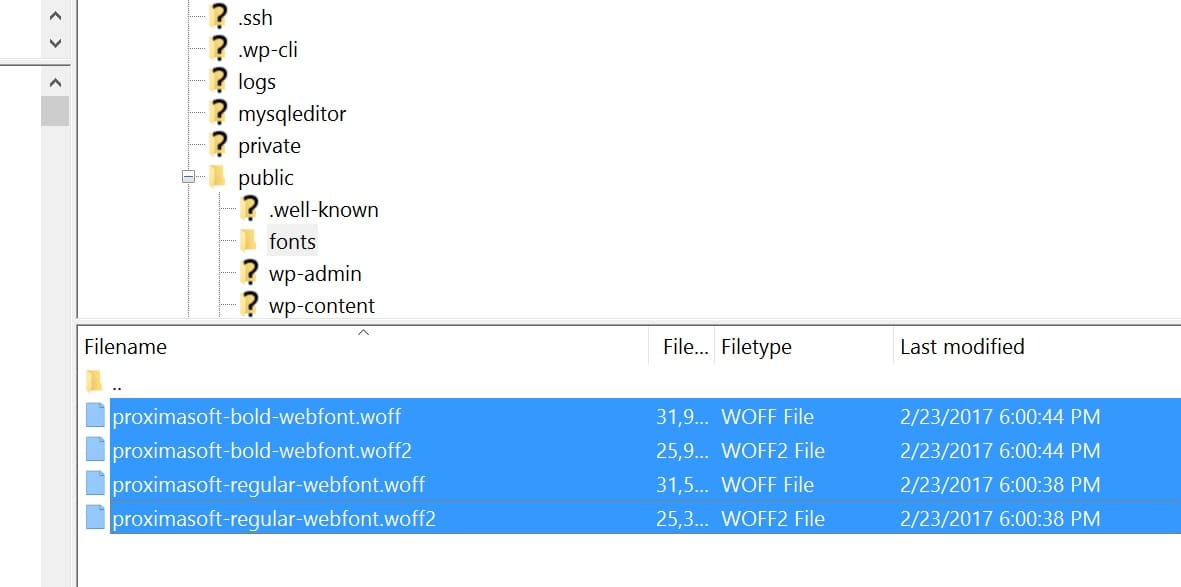Click the question mark icon beside wp-admin
Screen dimensions: 1181x587
coord(249,273)
